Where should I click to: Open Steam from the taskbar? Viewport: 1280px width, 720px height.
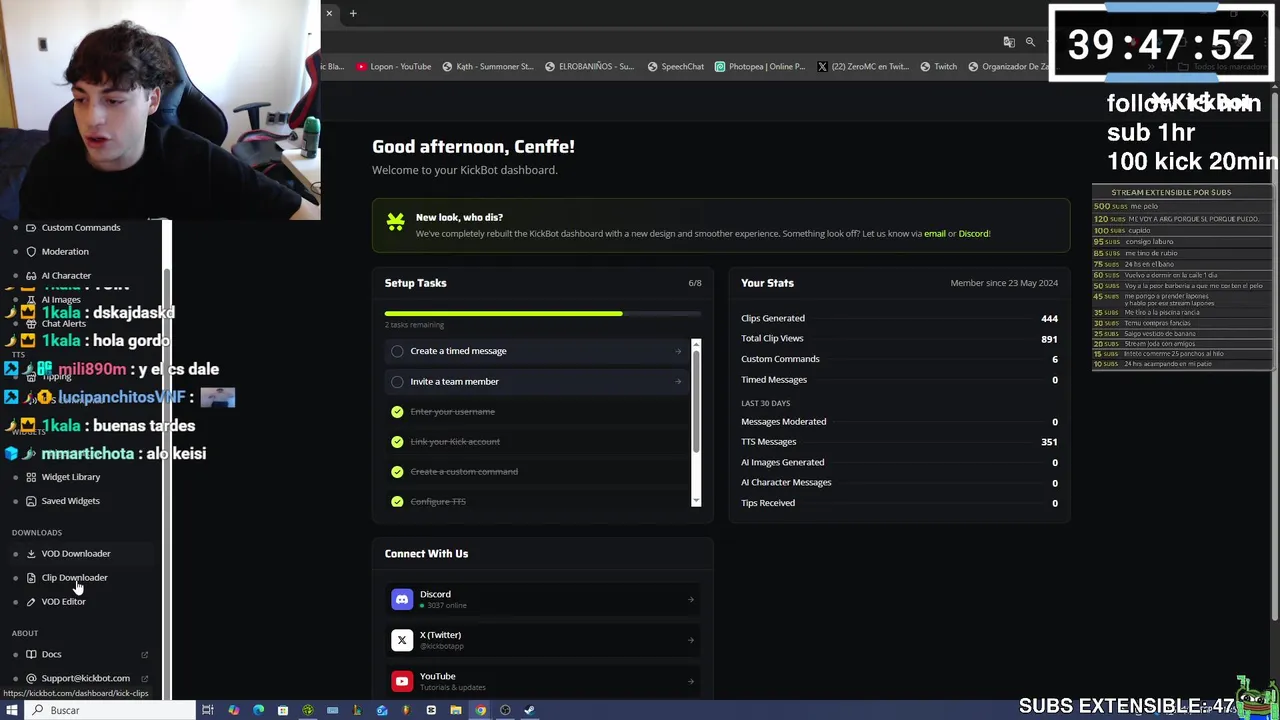(529, 710)
